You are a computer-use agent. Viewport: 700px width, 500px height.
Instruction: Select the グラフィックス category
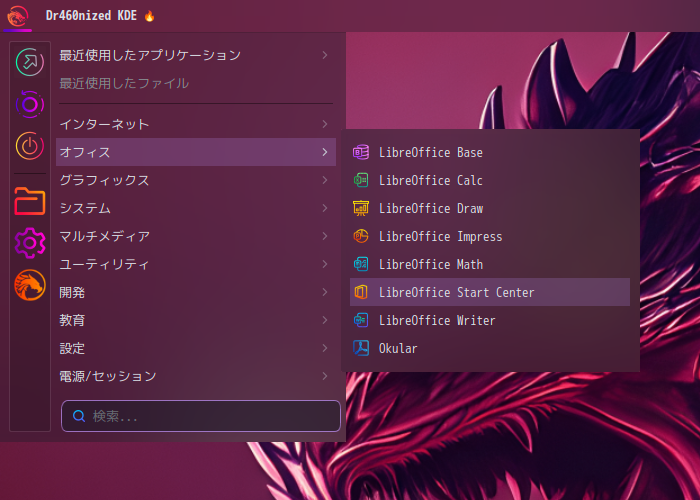(x=196, y=180)
